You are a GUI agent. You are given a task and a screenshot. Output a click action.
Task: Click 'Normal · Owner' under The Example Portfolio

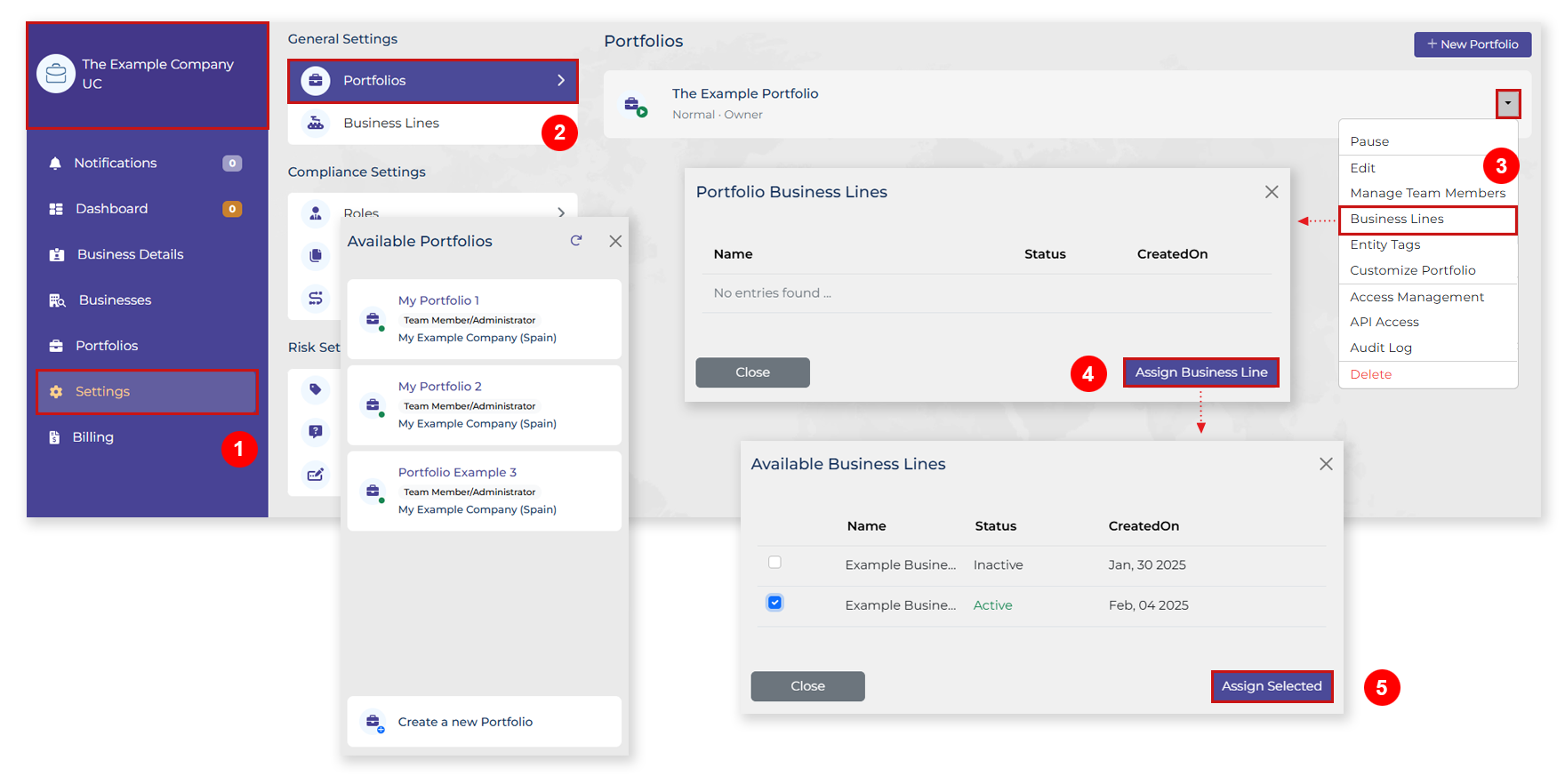click(x=717, y=115)
